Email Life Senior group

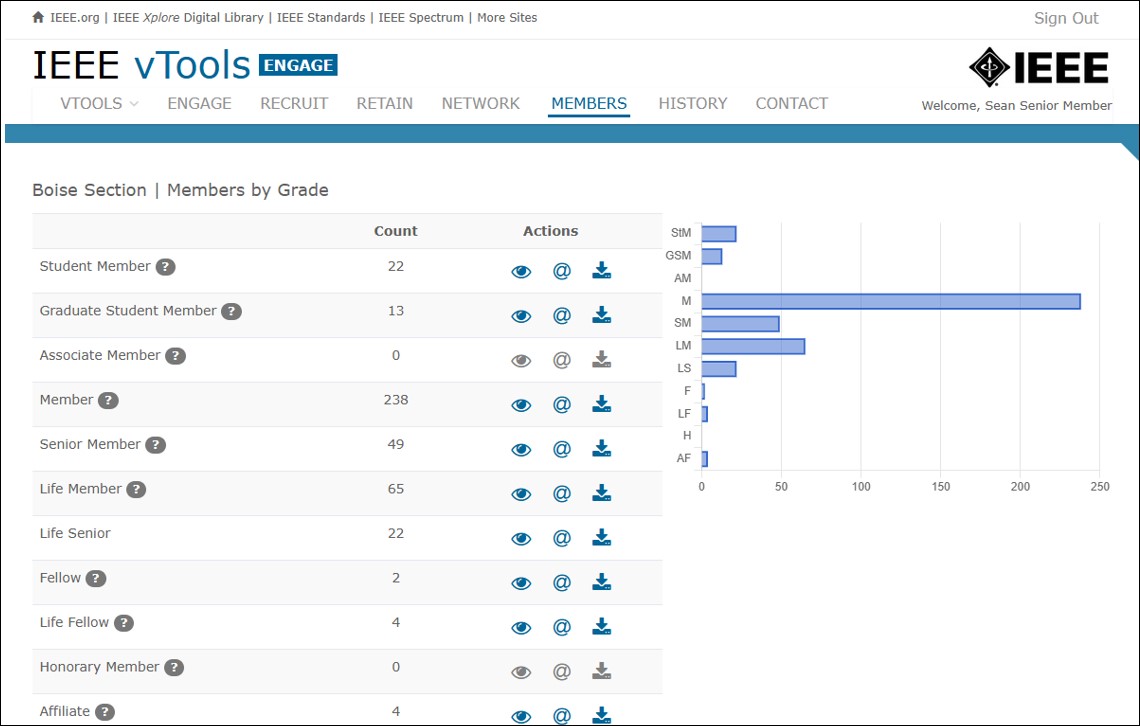(x=562, y=538)
